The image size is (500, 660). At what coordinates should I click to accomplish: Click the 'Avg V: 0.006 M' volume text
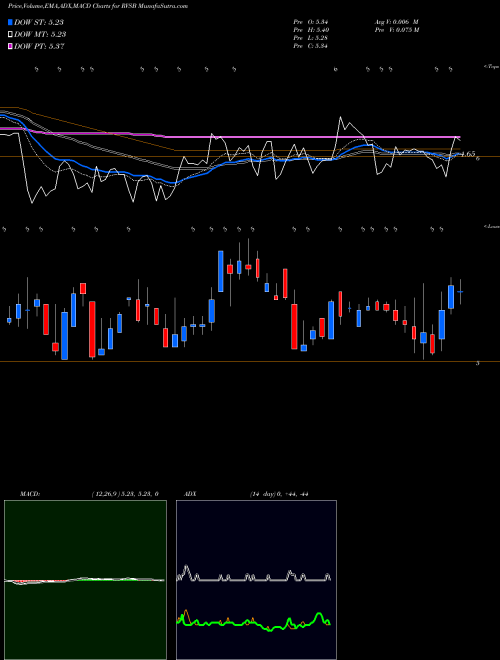tap(396, 22)
